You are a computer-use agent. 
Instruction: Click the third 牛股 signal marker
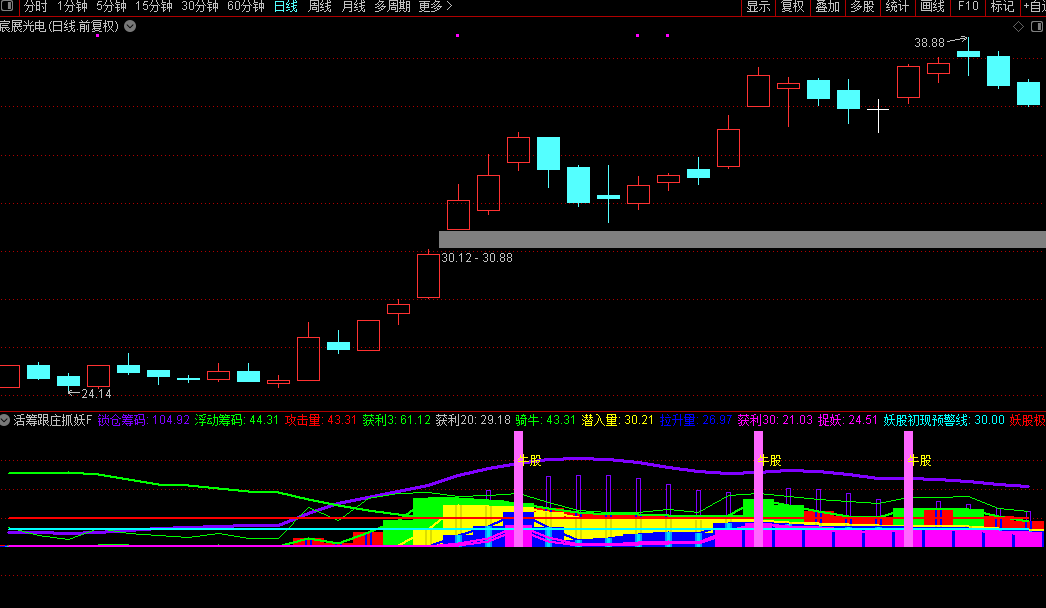(x=919, y=461)
